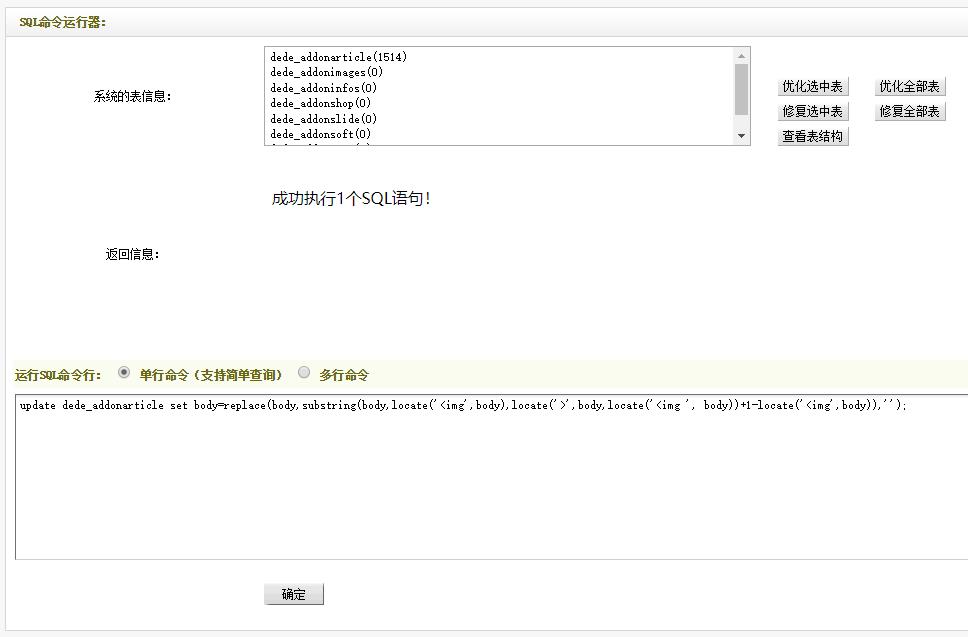Focus the SQL command text area
The image size is (968, 637).
coord(491,477)
